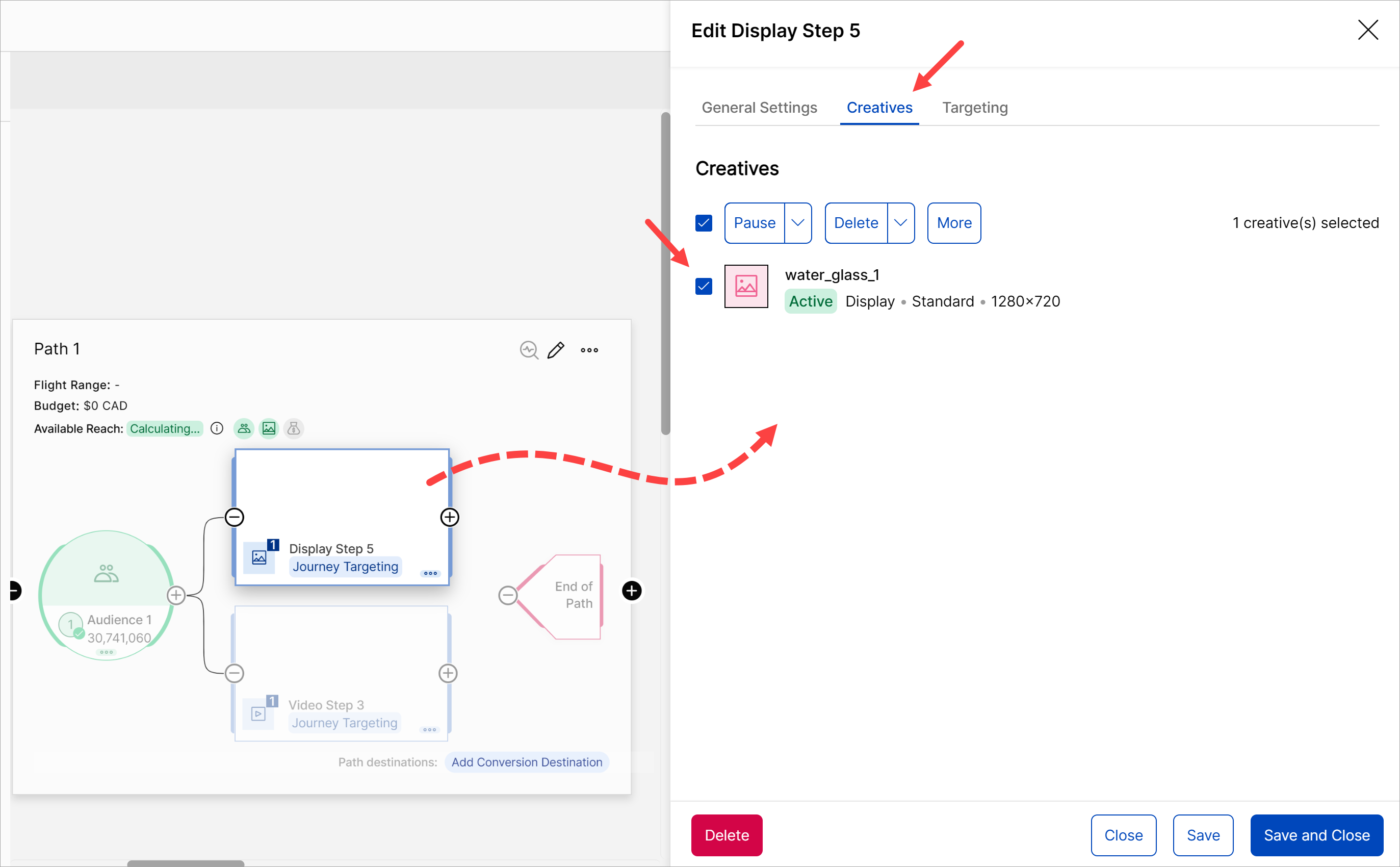Click the canvas vertical scrollbar
1400x867 pixels.
665,273
